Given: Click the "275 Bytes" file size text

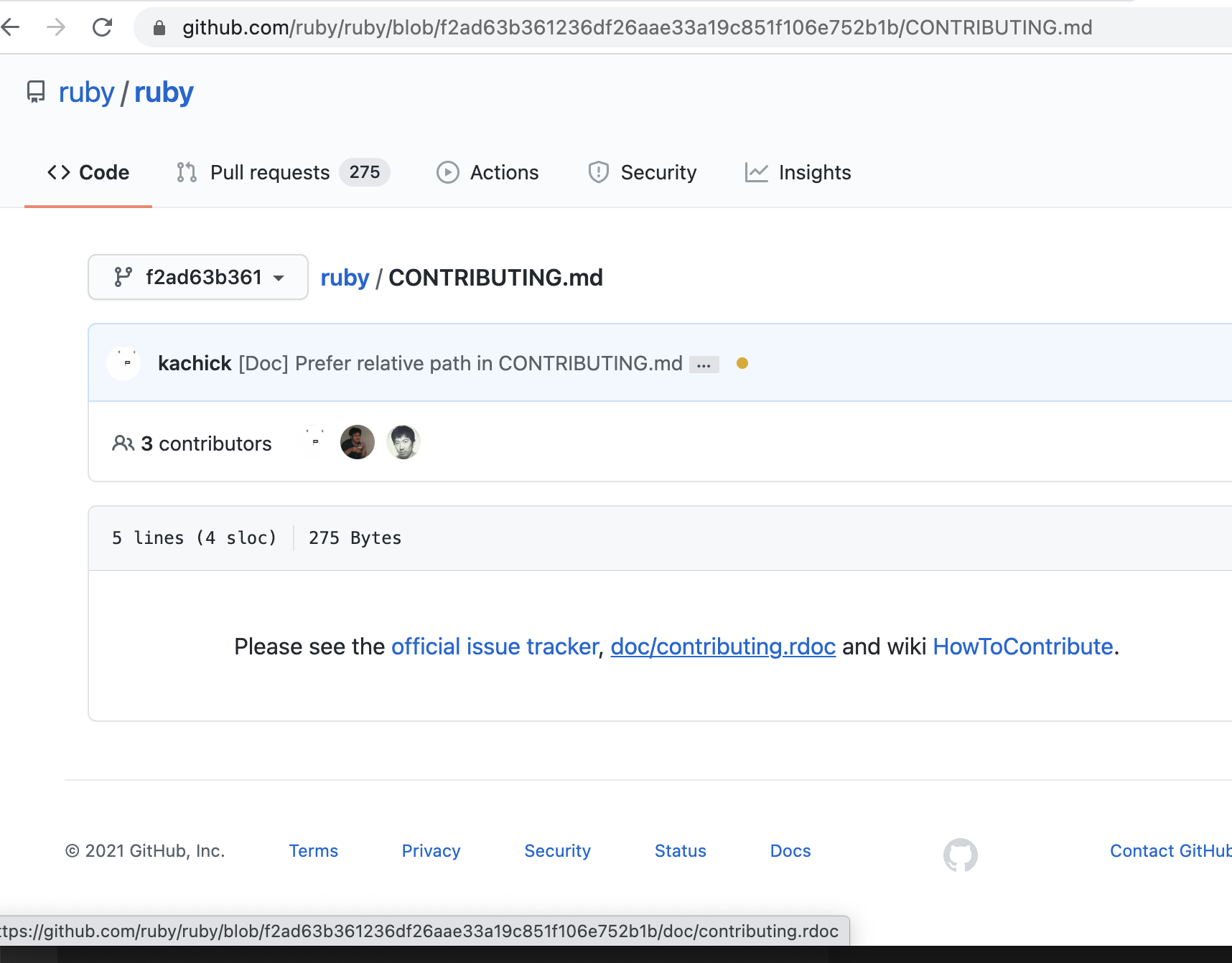Looking at the screenshot, I should click(x=355, y=538).
